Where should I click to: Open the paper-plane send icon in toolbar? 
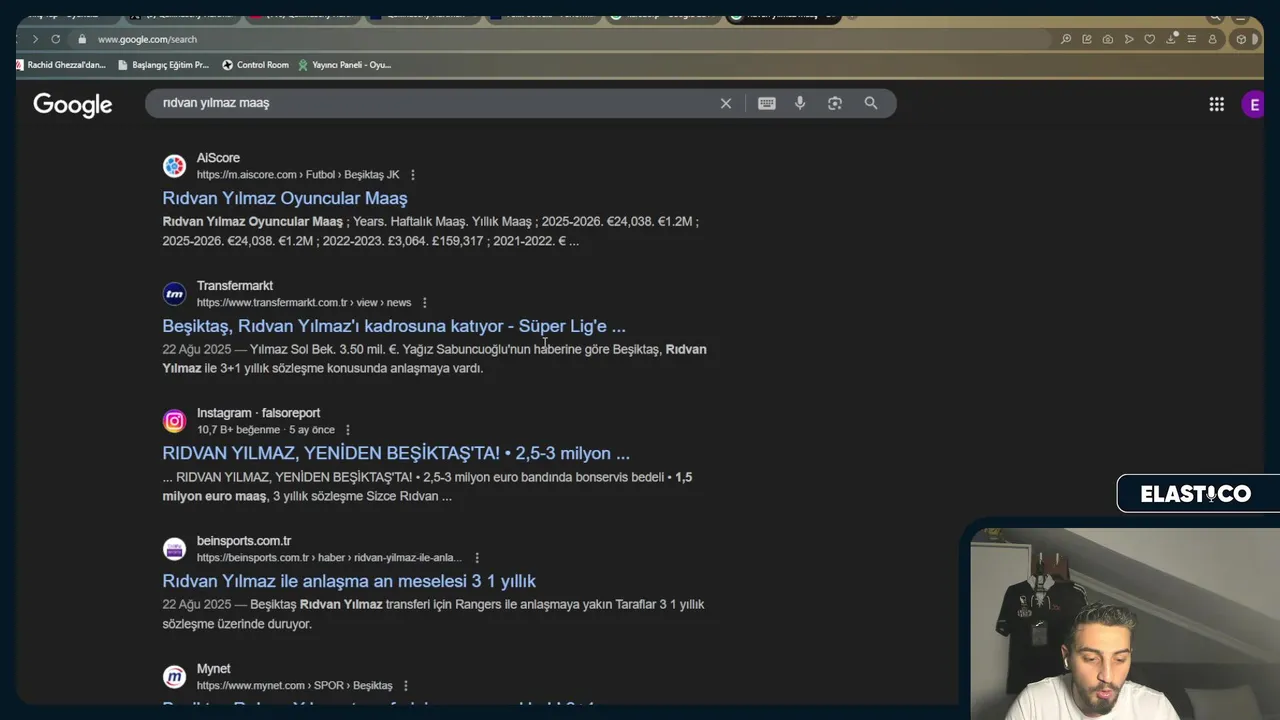[x=1129, y=39]
